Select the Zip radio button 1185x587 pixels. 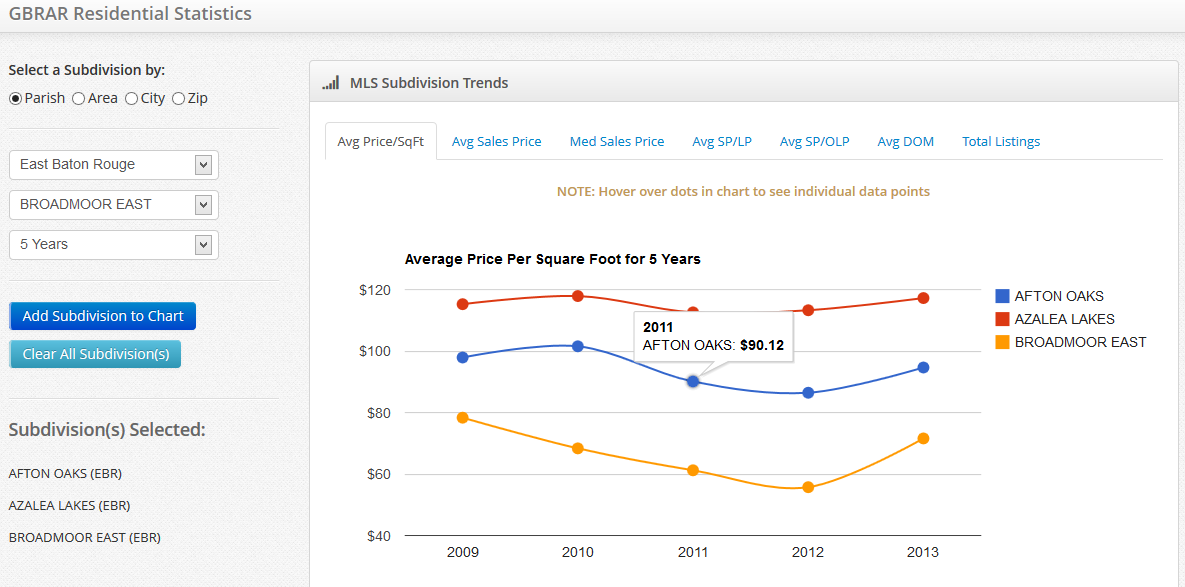[x=179, y=99]
